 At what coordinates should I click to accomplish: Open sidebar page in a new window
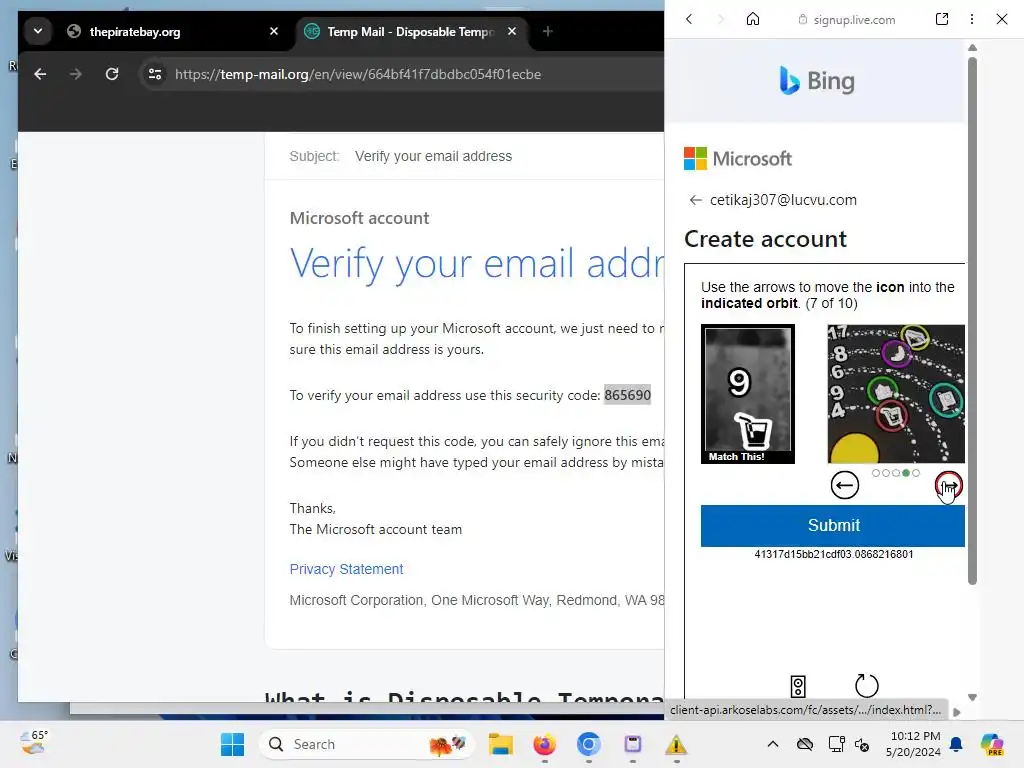(942, 19)
